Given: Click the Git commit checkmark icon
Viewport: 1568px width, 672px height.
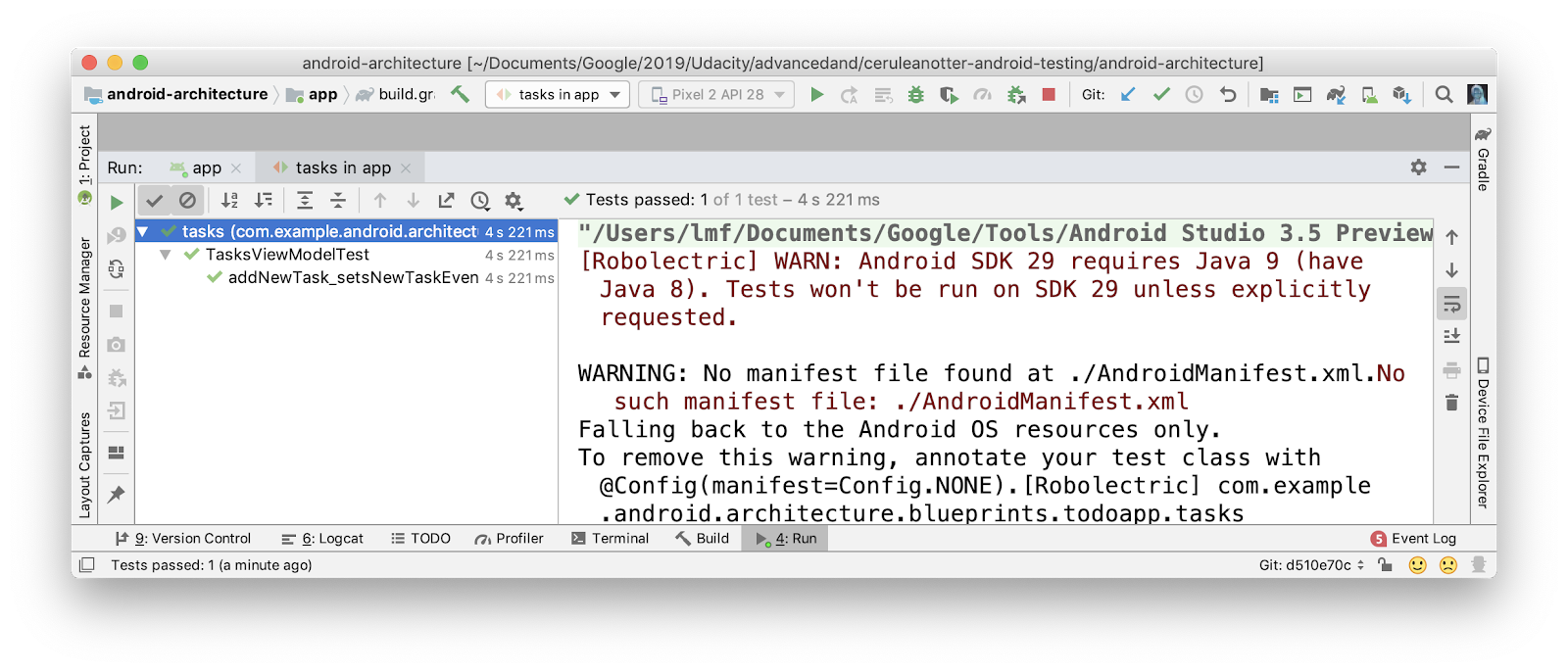Looking at the screenshot, I should tap(1161, 95).
